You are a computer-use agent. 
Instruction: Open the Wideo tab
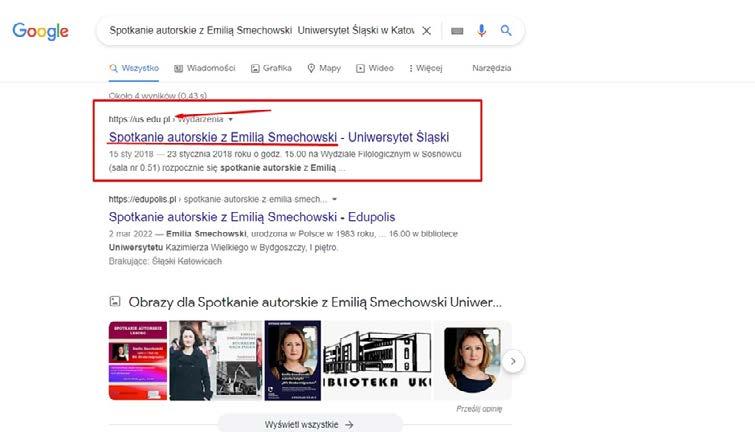[375, 68]
